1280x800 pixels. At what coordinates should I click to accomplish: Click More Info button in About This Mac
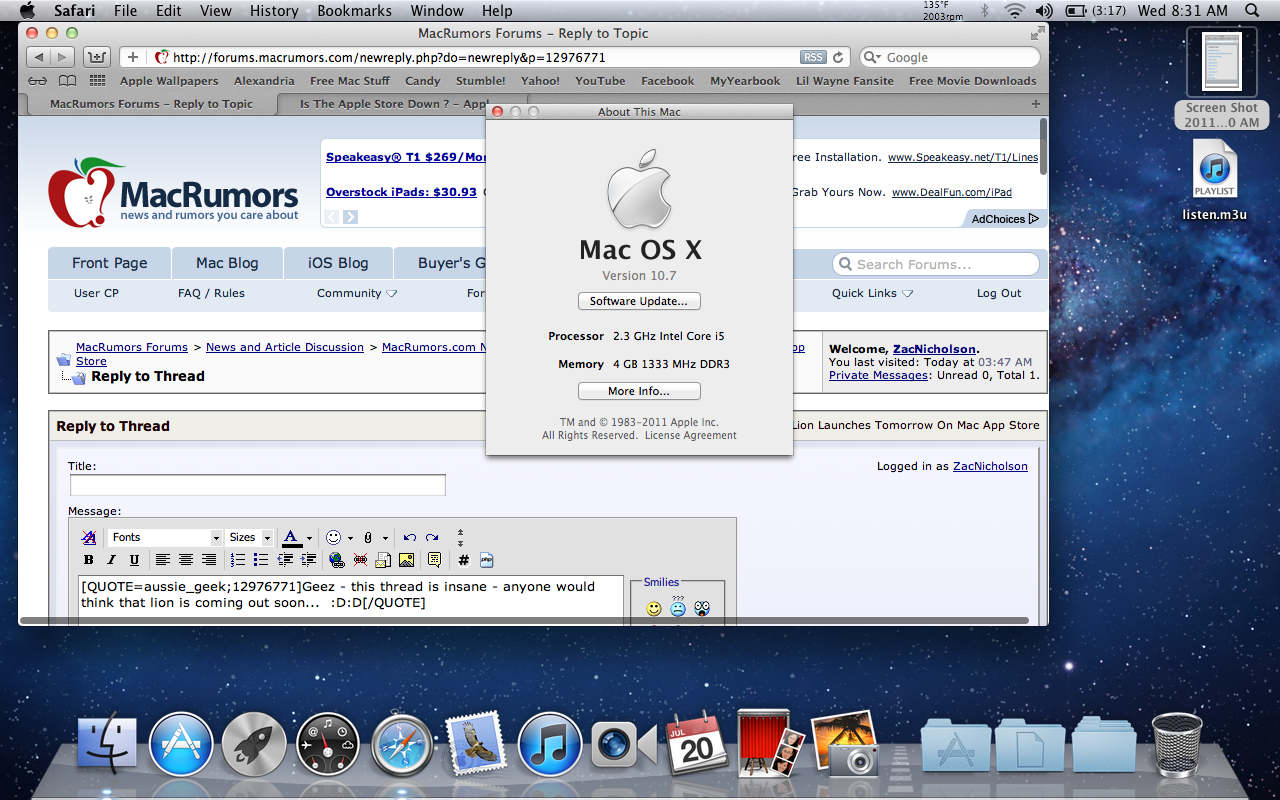pos(639,391)
